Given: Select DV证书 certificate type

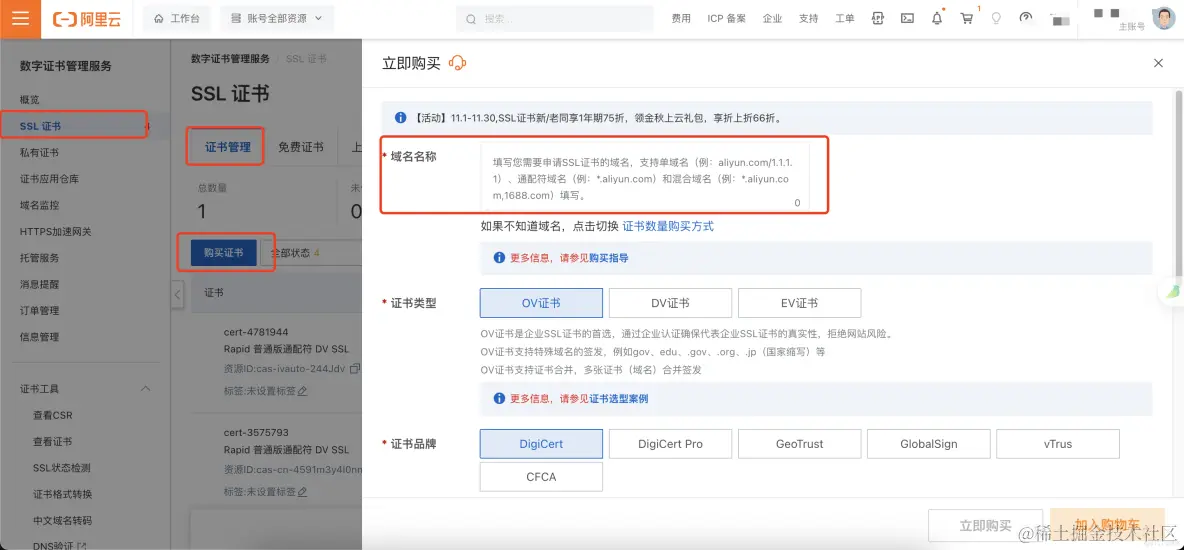Looking at the screenshot, I should click(671, 303).
